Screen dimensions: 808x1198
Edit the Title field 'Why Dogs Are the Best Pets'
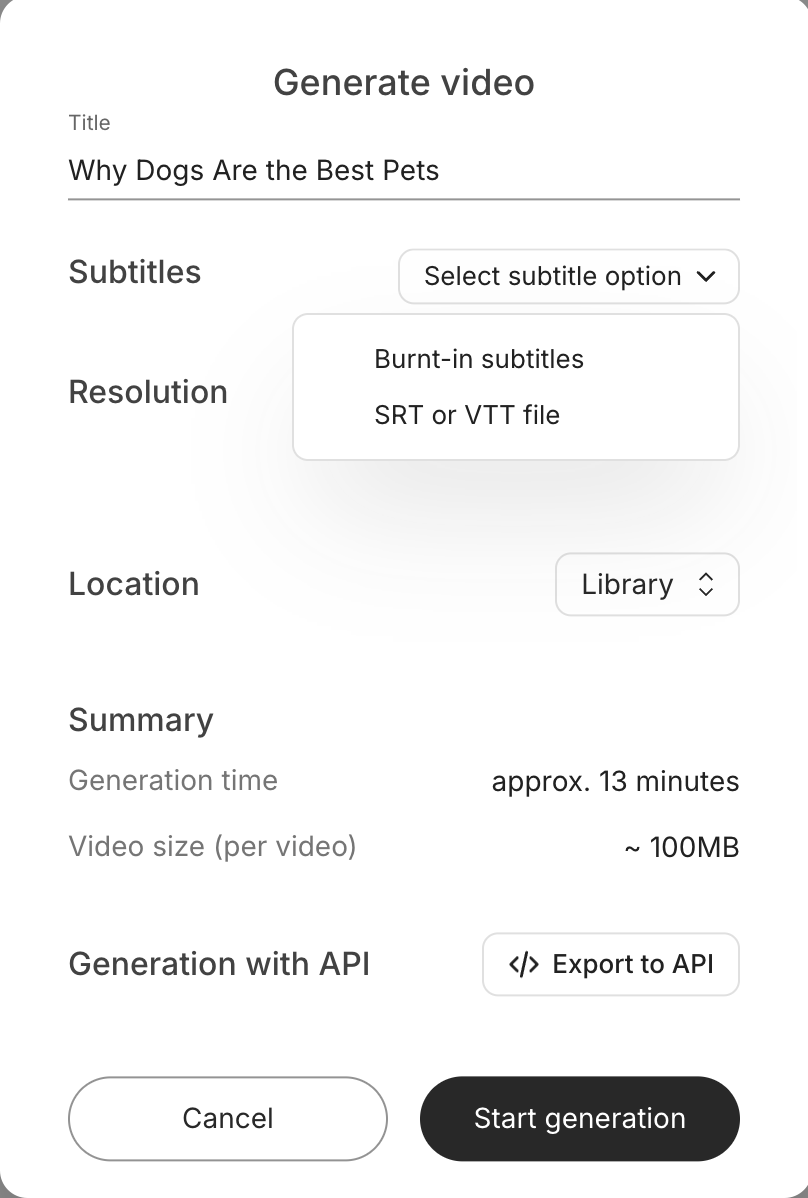pos(403,170)
